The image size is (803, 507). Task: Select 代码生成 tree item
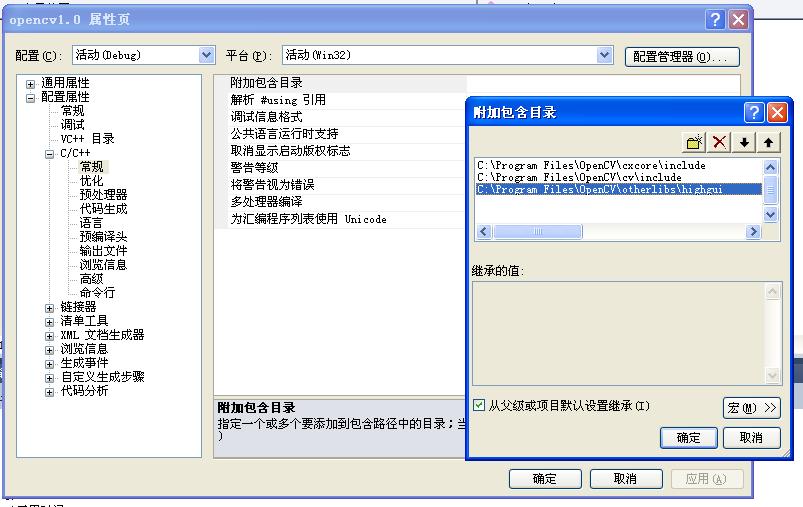coord(103,209)
